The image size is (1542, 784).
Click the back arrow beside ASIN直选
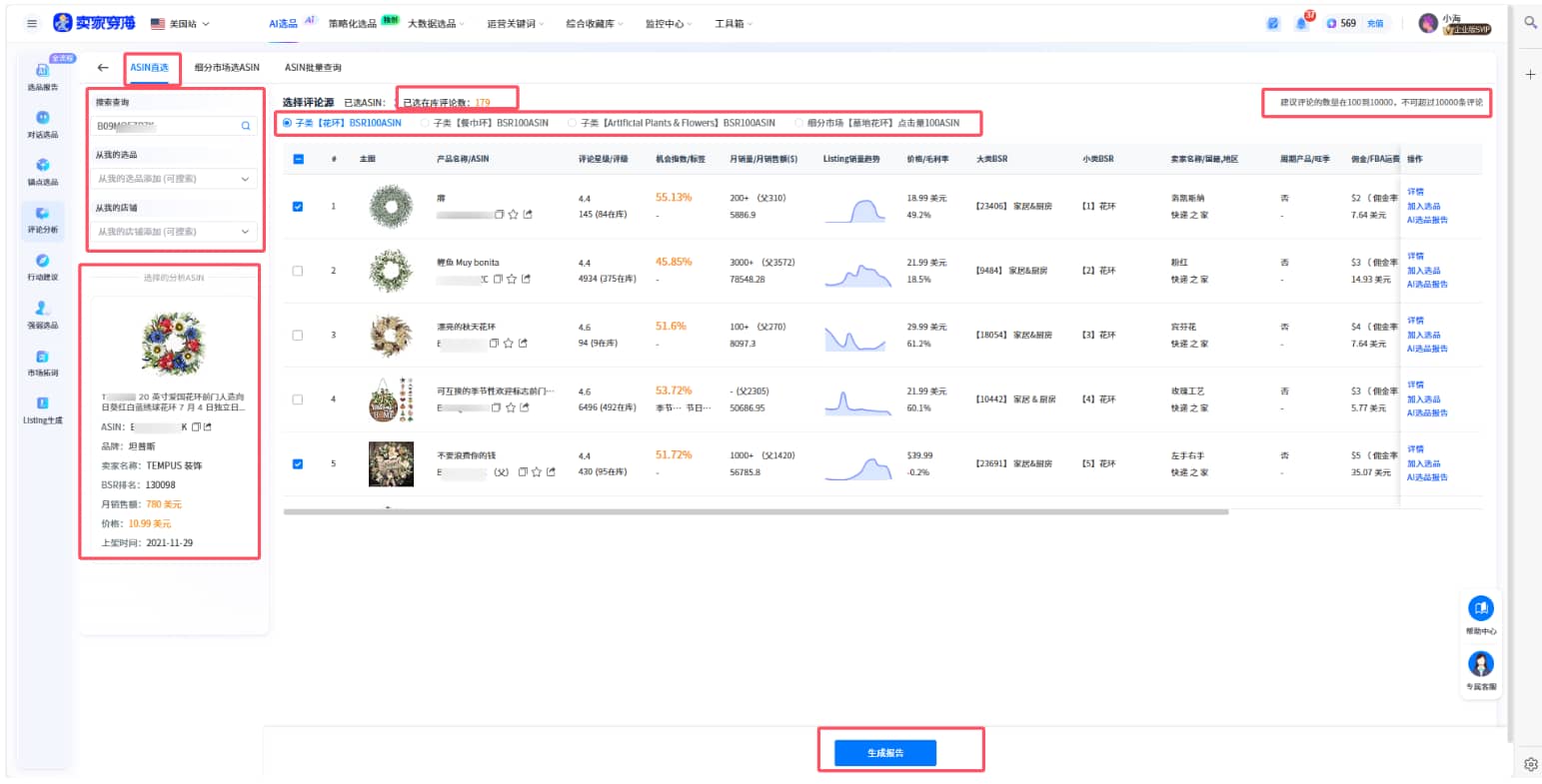click(103, 68)
